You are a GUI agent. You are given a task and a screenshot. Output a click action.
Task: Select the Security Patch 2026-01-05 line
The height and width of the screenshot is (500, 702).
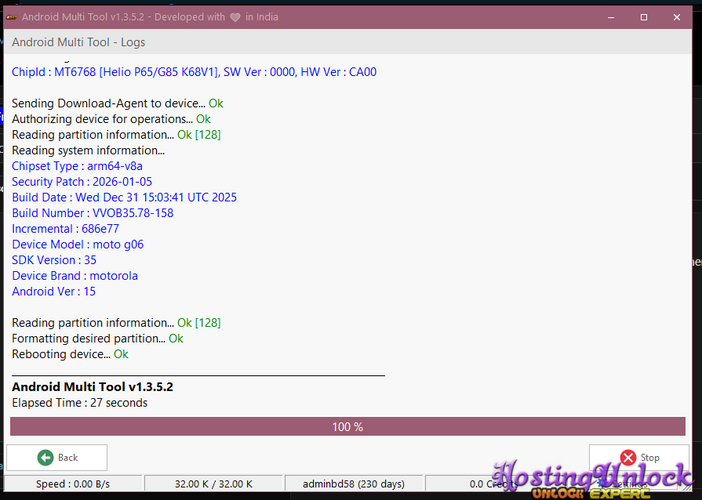[x=82, y=182]
